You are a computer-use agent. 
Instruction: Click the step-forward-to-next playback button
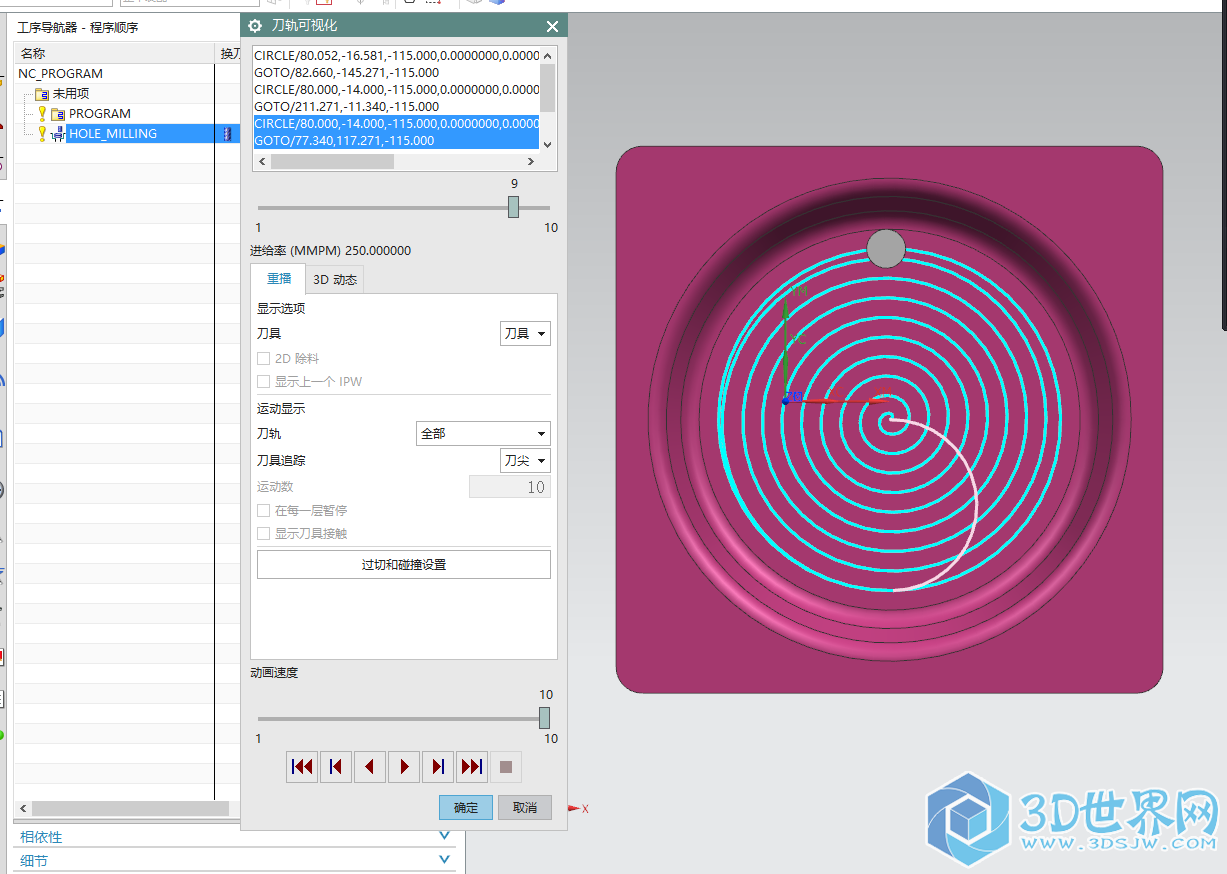(438, 767)
